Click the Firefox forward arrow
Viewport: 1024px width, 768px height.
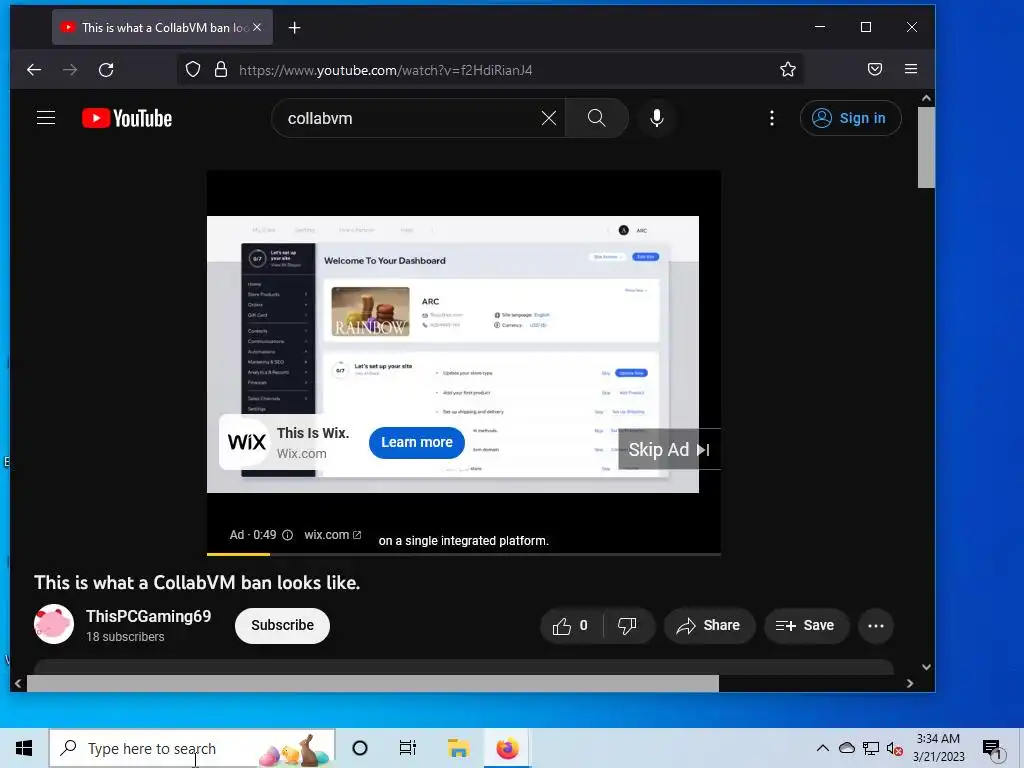point(70,69)
